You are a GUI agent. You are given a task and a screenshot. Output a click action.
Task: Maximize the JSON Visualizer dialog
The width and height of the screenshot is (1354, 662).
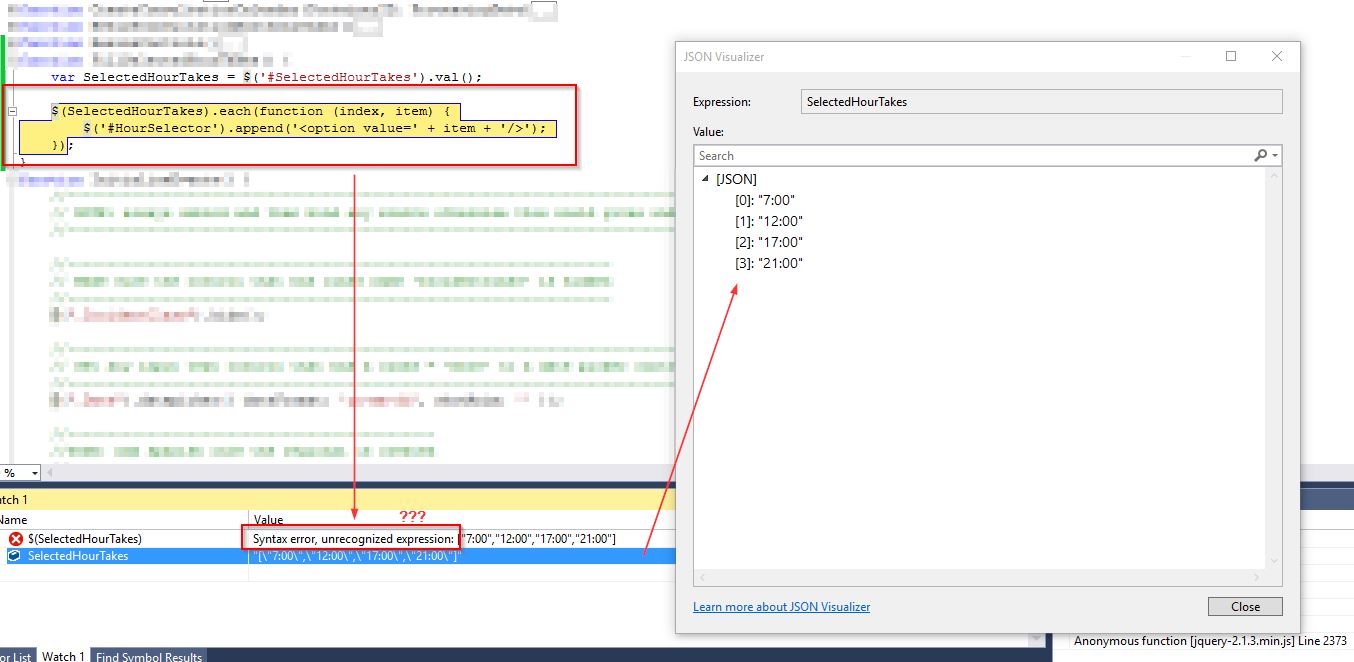[1231, 57]
